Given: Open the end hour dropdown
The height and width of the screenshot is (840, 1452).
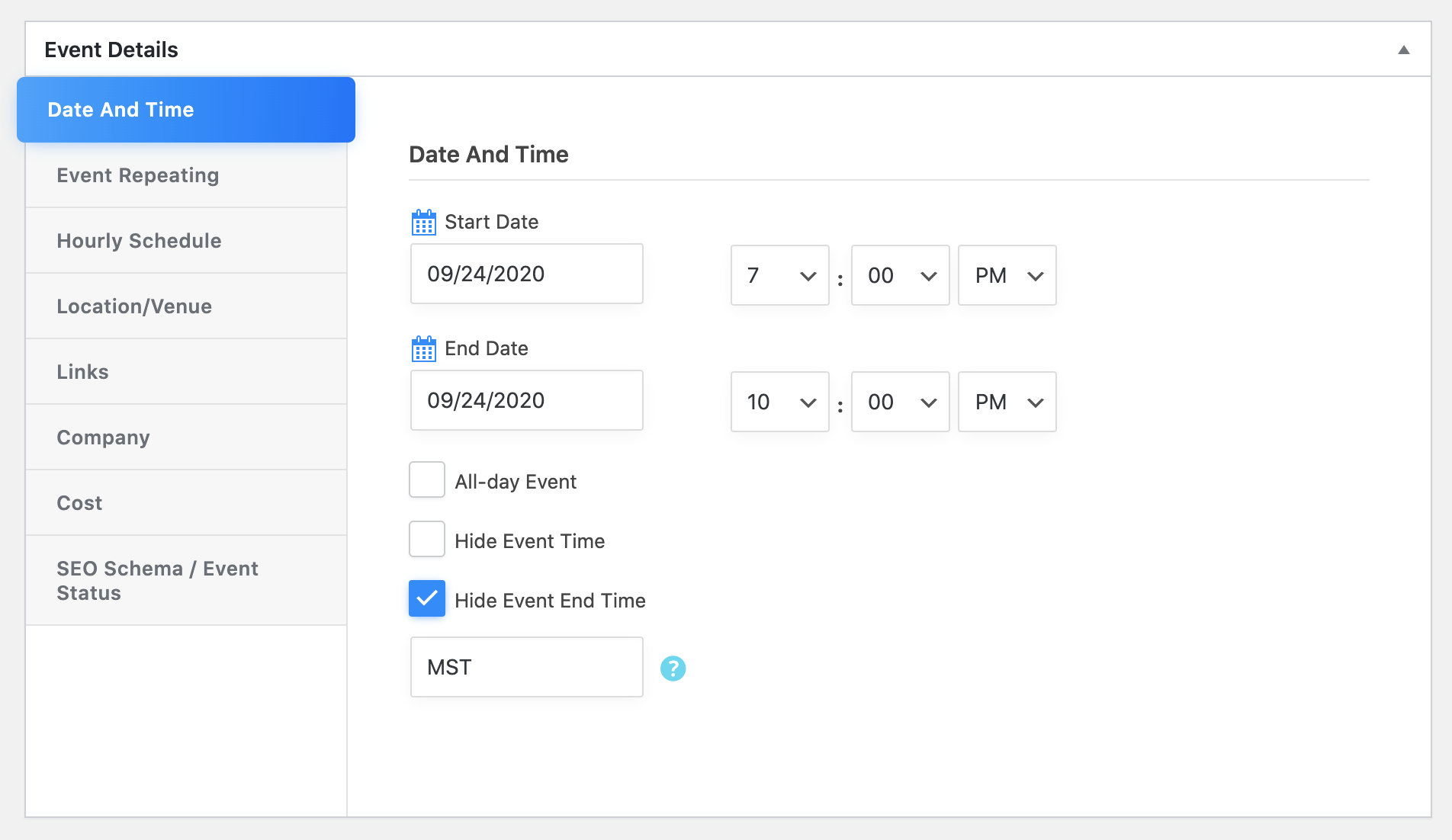Looking at the screenshot, I should (779, 402).
